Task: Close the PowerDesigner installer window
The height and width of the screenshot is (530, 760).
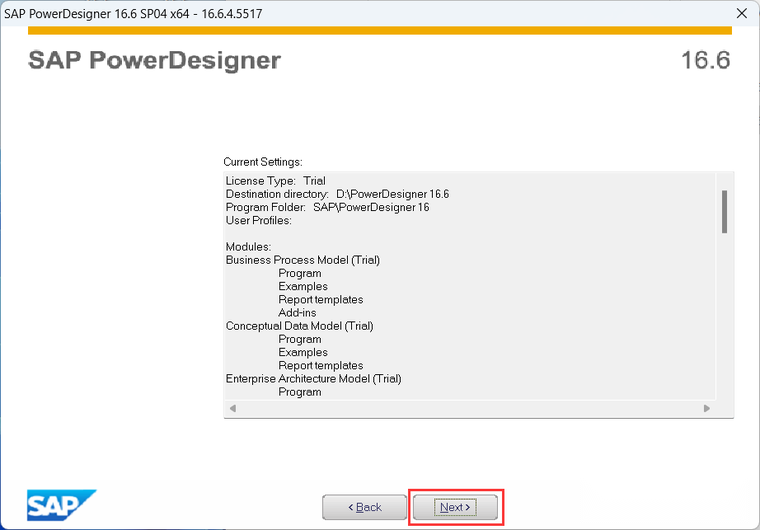Action: 742,13
